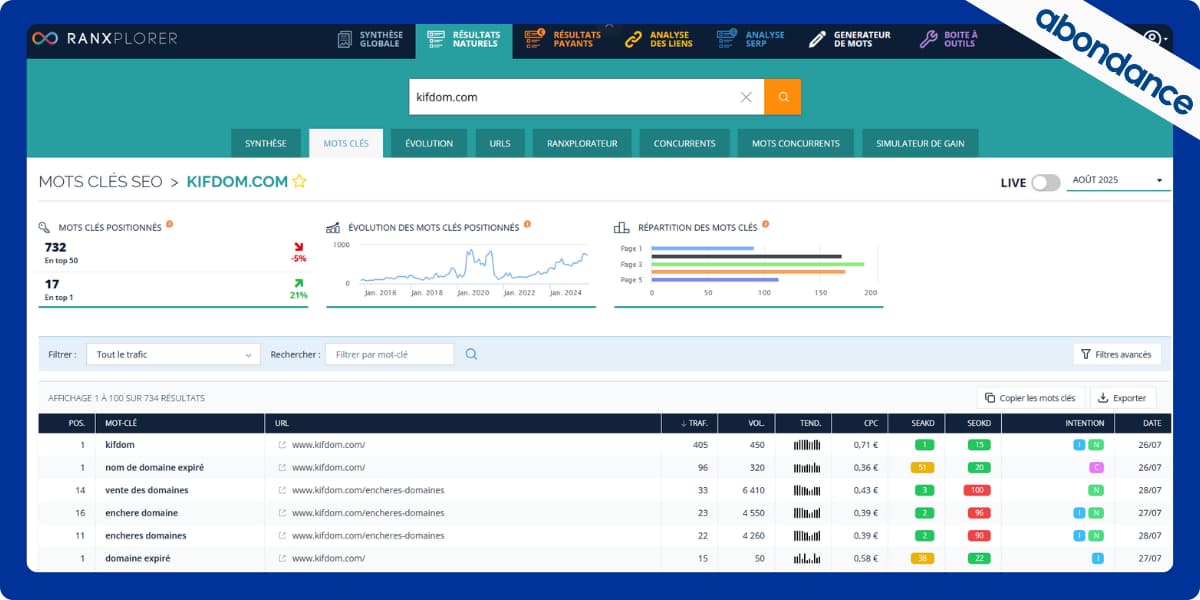Click the 17 En top 1 stat
The height and width of the screenshot is (600, 1200).
tap(58, 289)
